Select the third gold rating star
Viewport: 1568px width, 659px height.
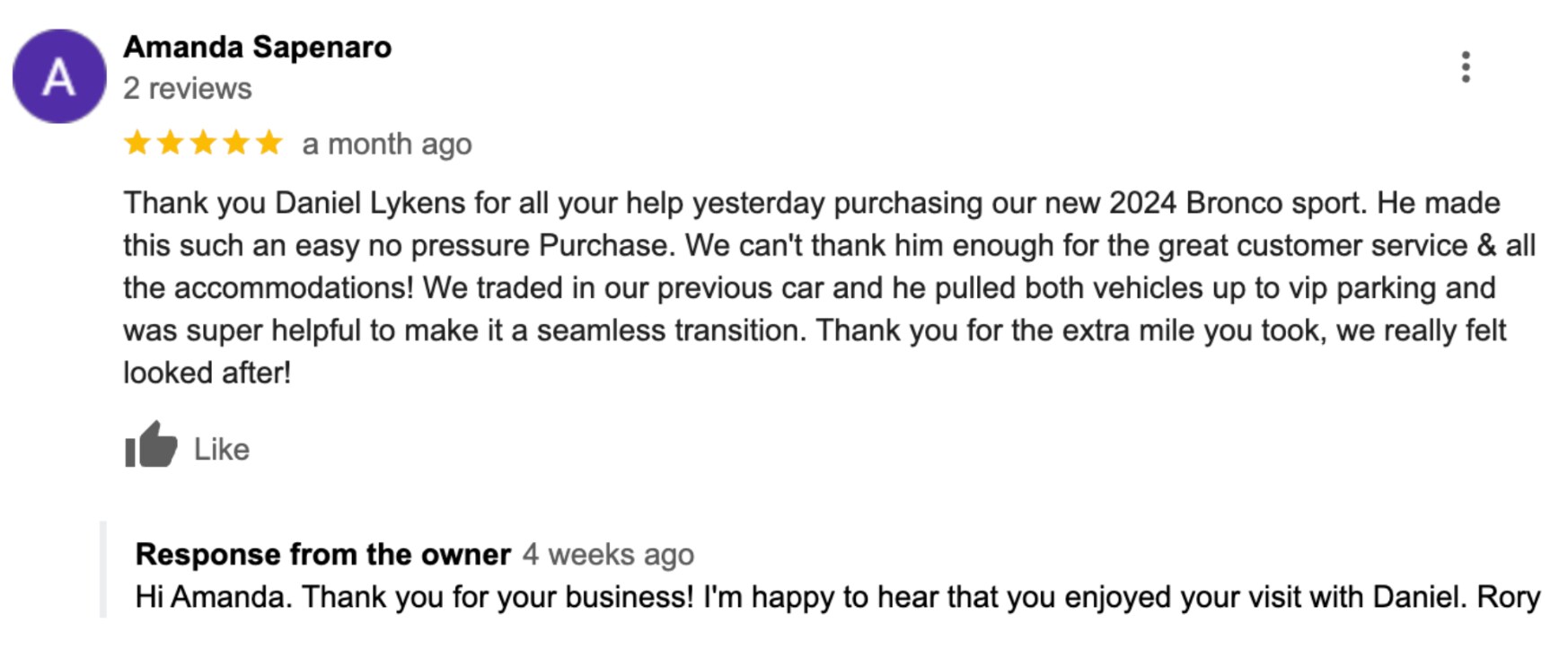point(204,143)
